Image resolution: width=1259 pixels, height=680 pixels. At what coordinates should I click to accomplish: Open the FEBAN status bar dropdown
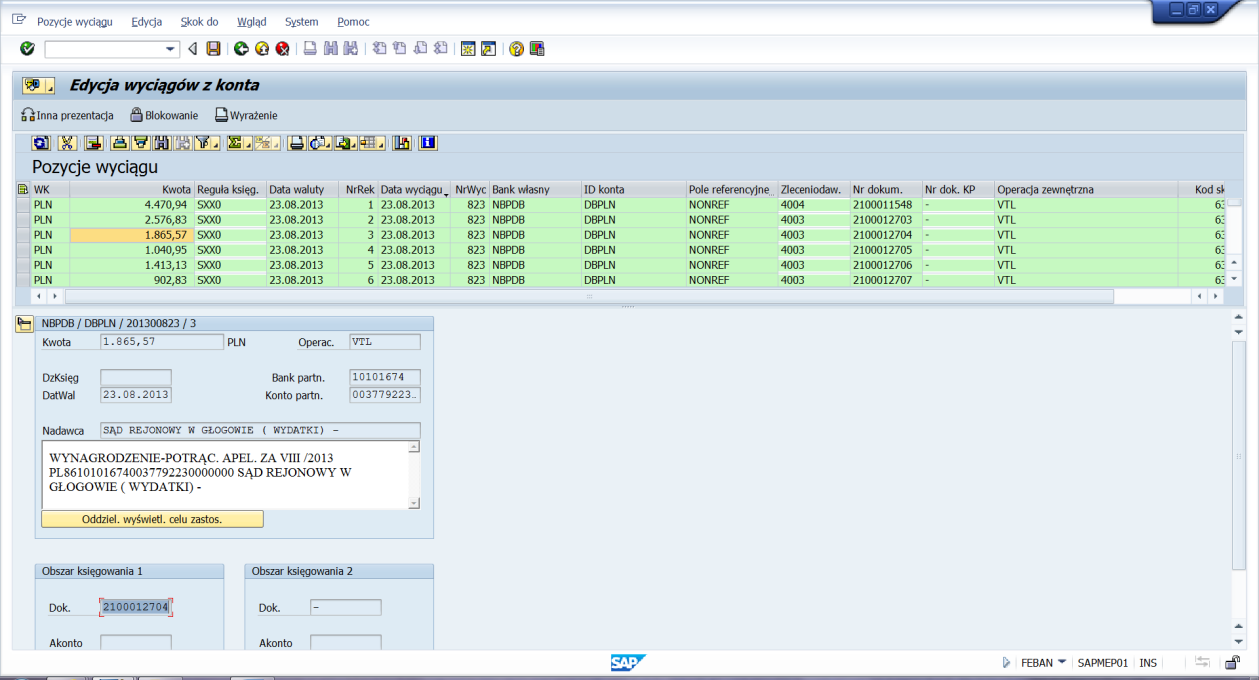pyautogui.click(x=1062, y=662)
